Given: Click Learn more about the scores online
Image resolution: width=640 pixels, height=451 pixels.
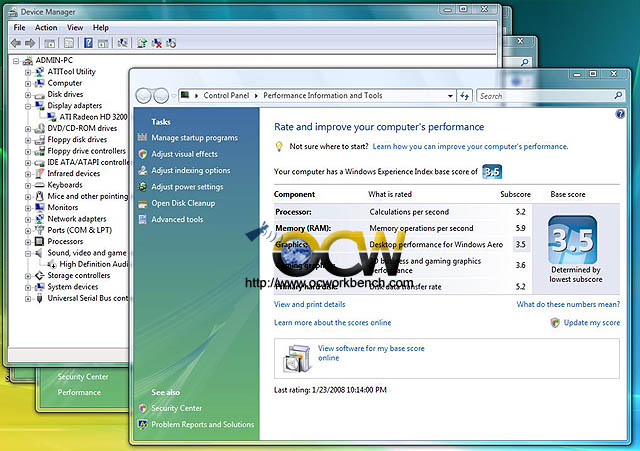Looking at the screenshot, I should tap(332, 323).
